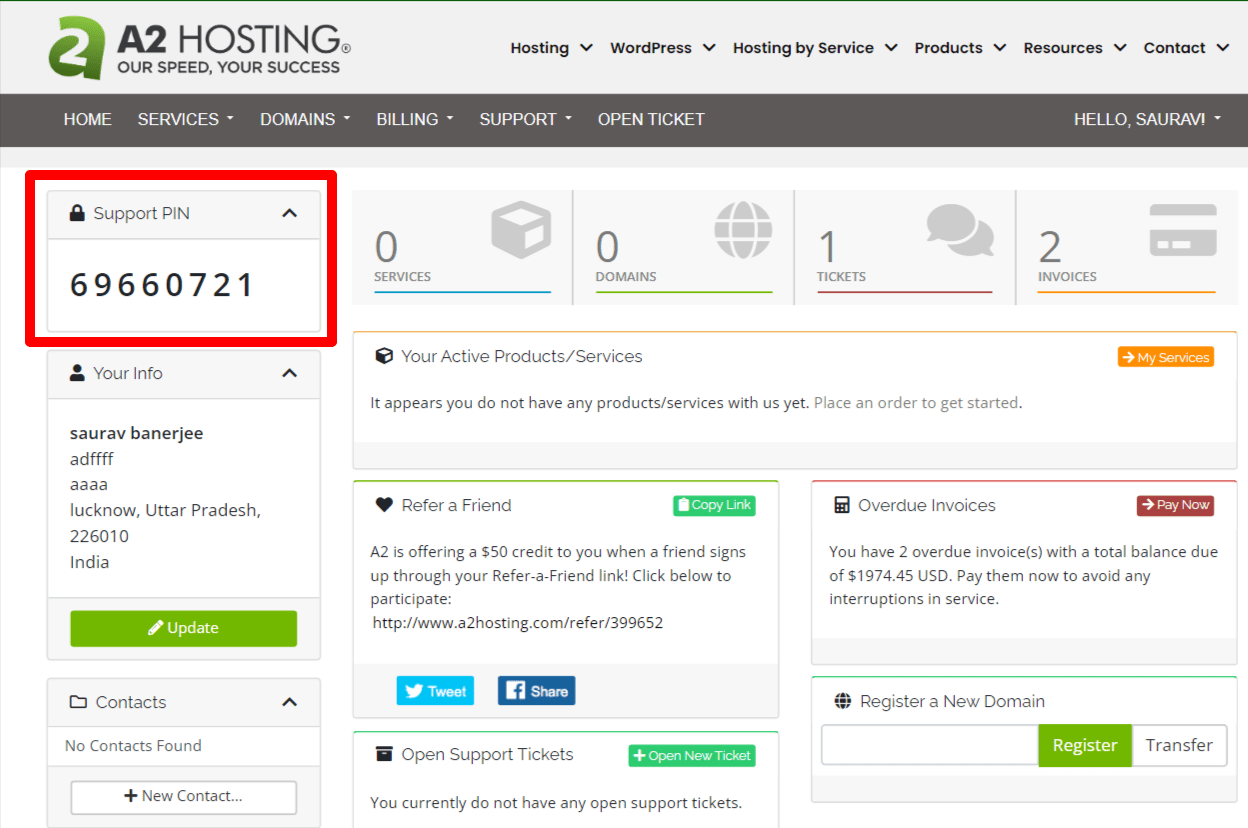Collapse the Support PIN panel
This screenshot has height=828, width=1248.
289,213
